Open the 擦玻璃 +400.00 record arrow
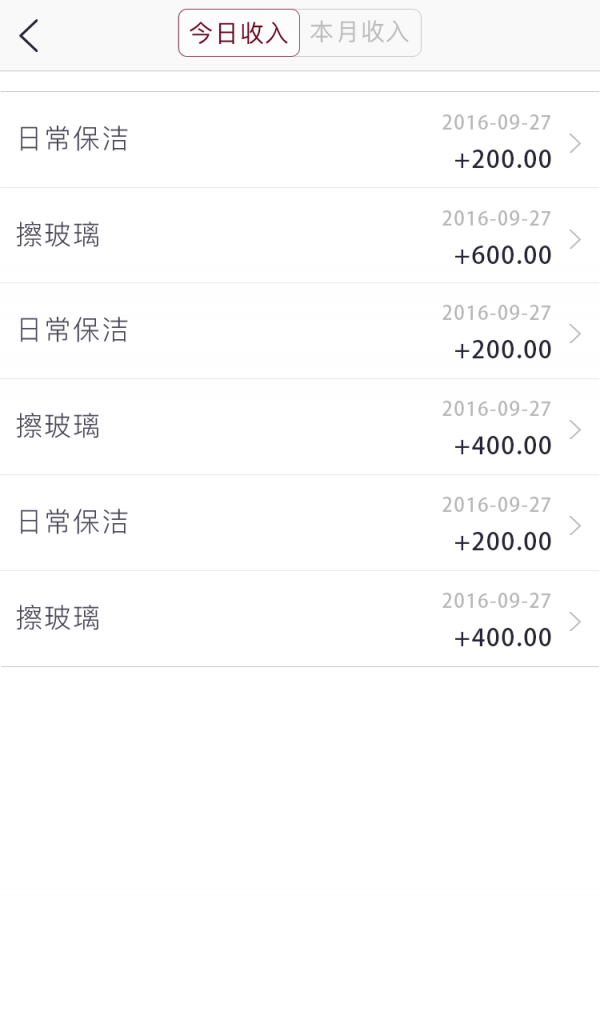This screenshot has width=600, height=1035. pyautogui.click(x=574, y=429)
